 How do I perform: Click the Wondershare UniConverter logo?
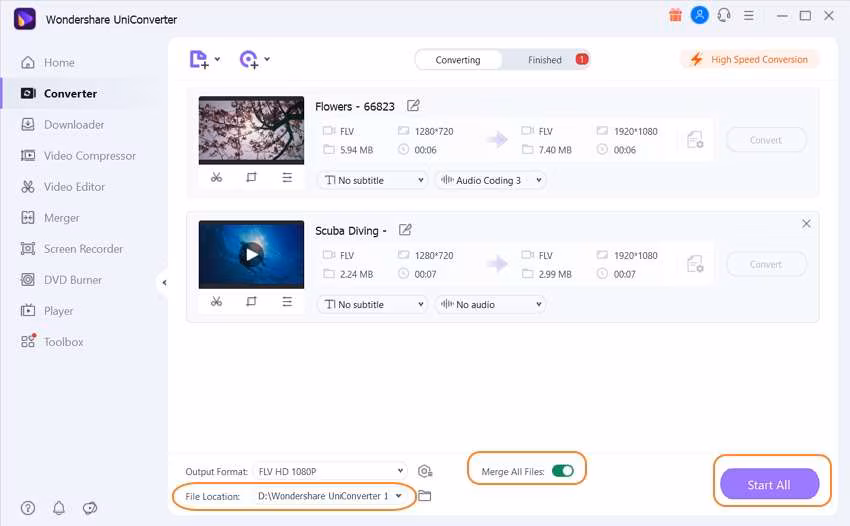(24, 19)
